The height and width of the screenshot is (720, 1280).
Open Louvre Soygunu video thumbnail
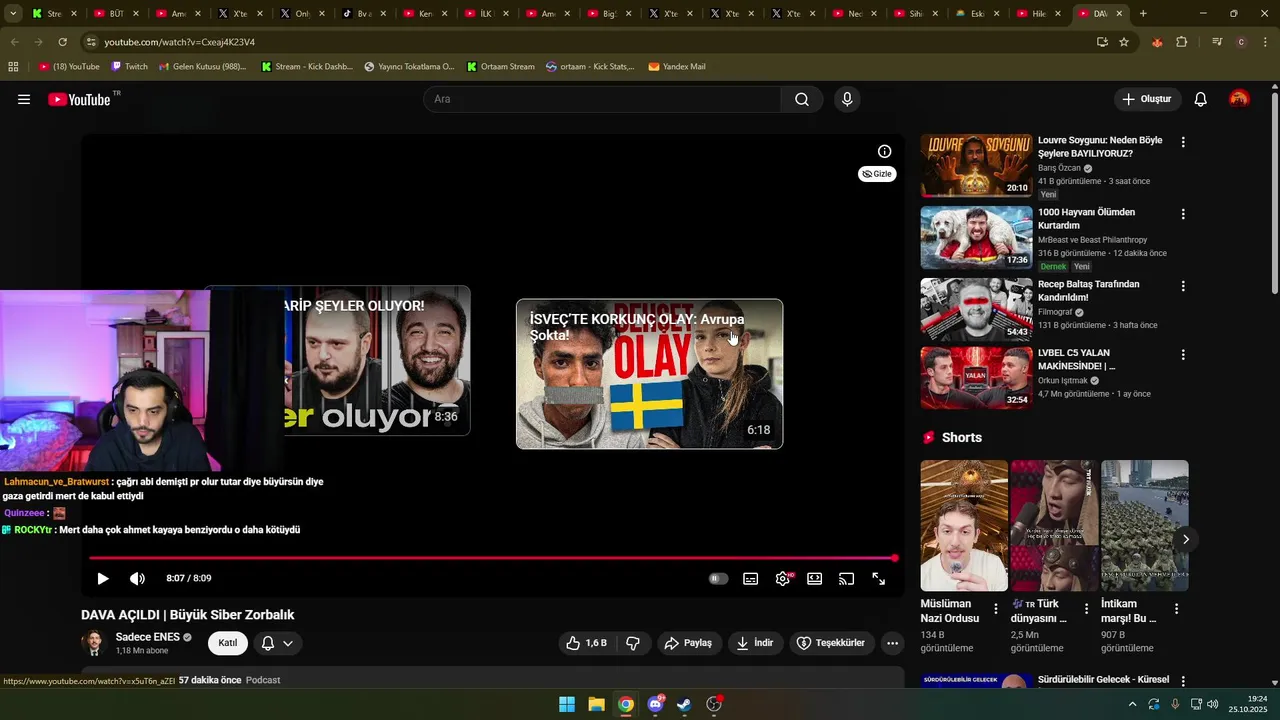976,165
